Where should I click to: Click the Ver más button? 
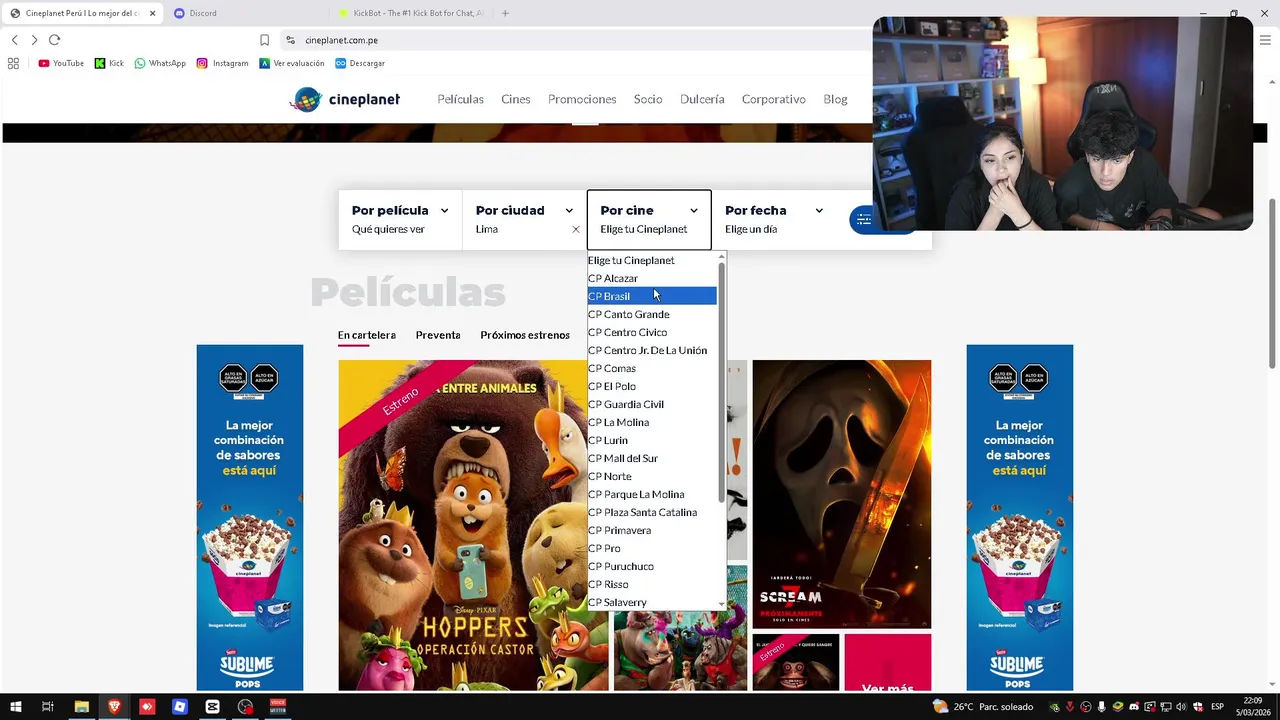coord(888,663)
